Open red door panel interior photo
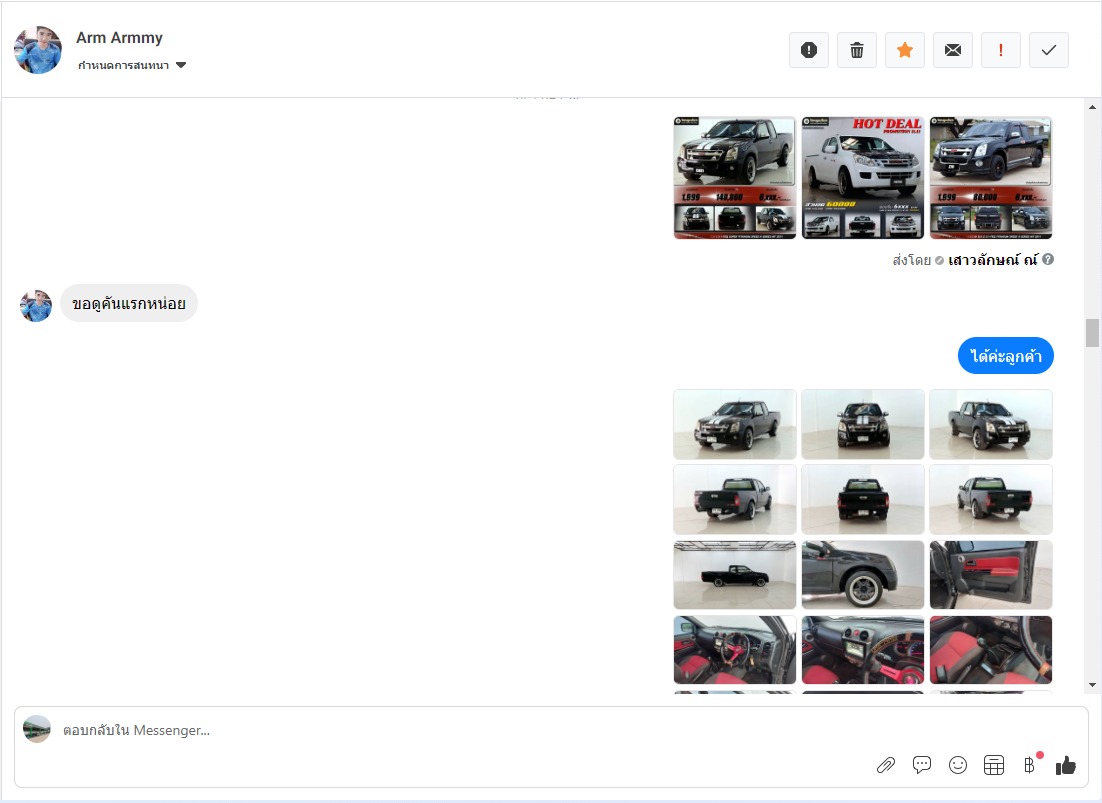Screen dimensions: 1102x803 [991, 575]
